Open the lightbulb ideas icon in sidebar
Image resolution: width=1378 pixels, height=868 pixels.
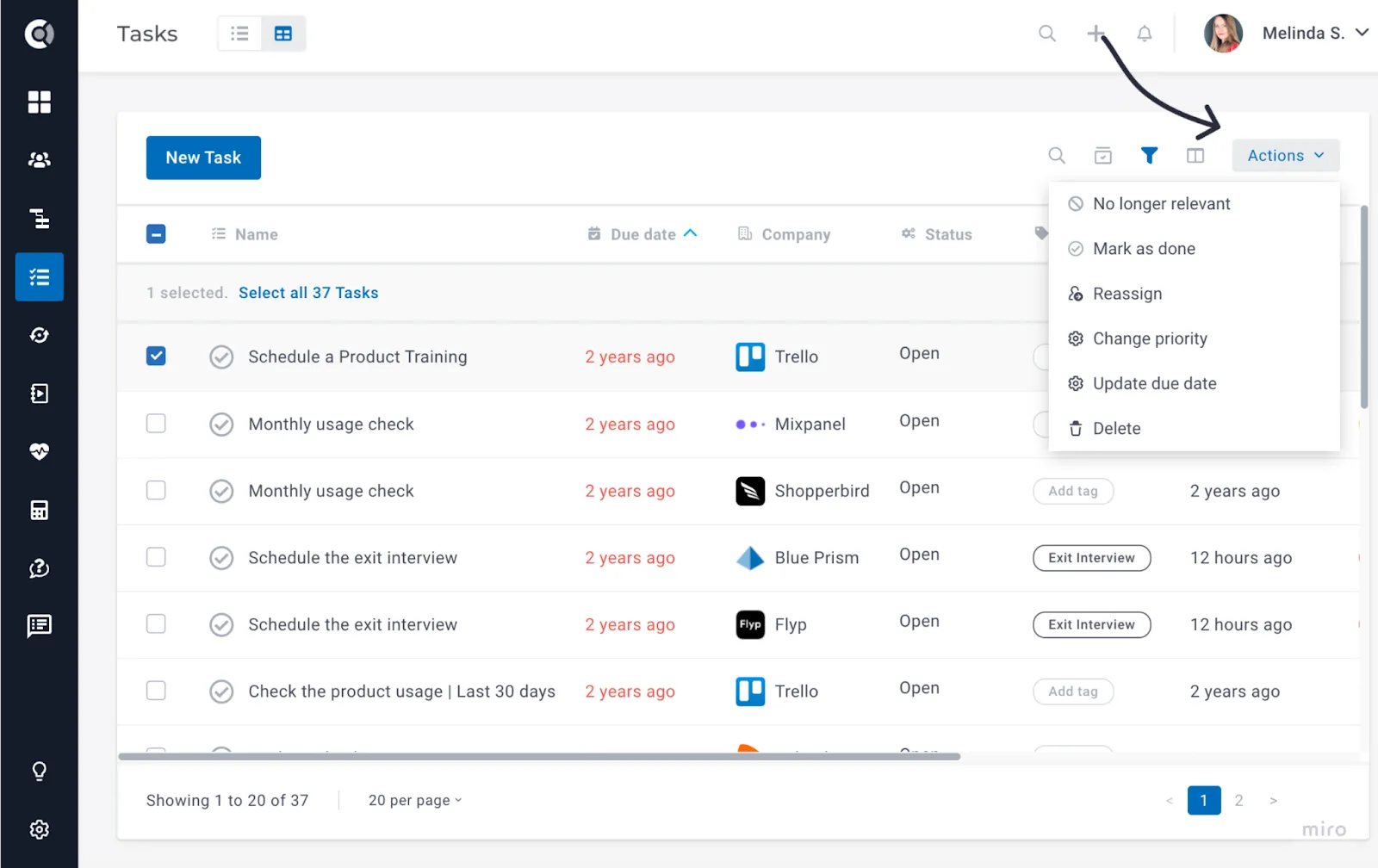coord(39,771)
